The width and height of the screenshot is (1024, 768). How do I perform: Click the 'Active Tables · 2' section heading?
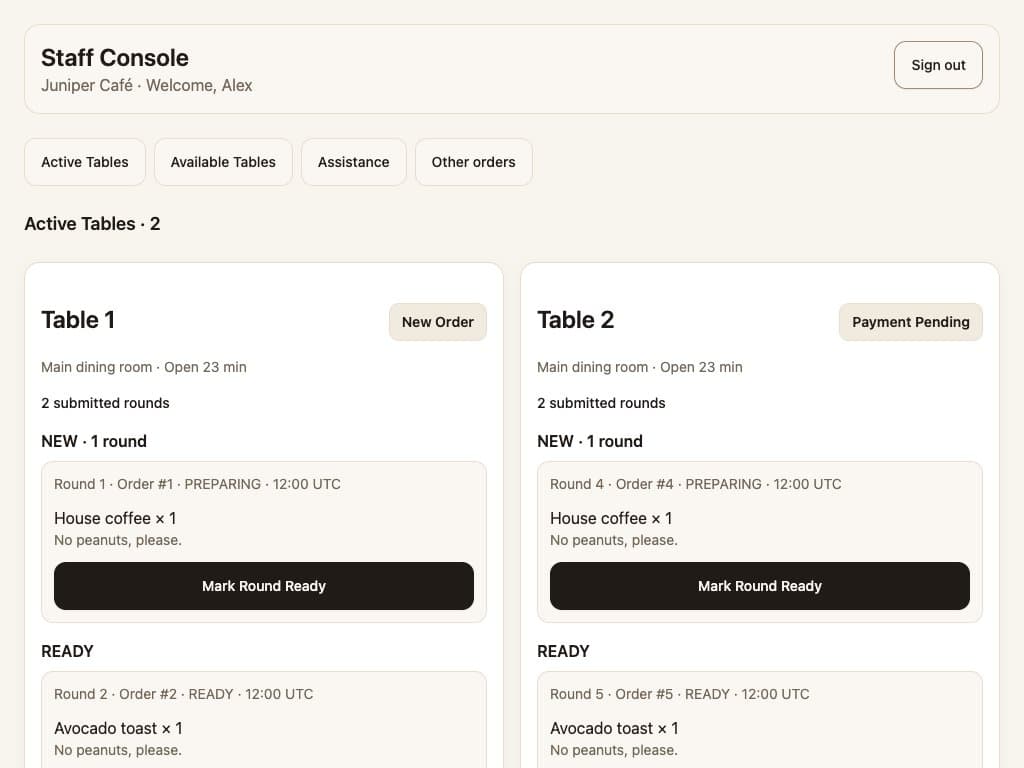(x=92, y=224)
